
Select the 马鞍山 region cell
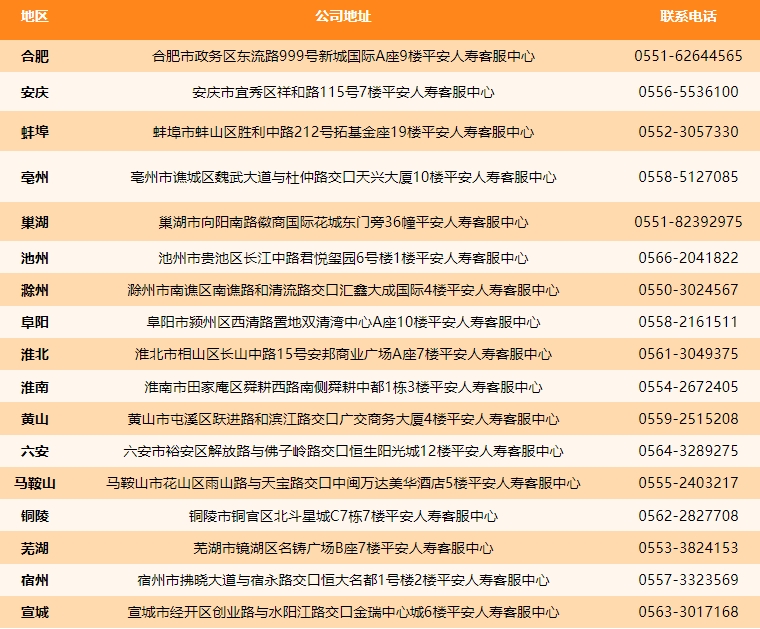point(35,483)
